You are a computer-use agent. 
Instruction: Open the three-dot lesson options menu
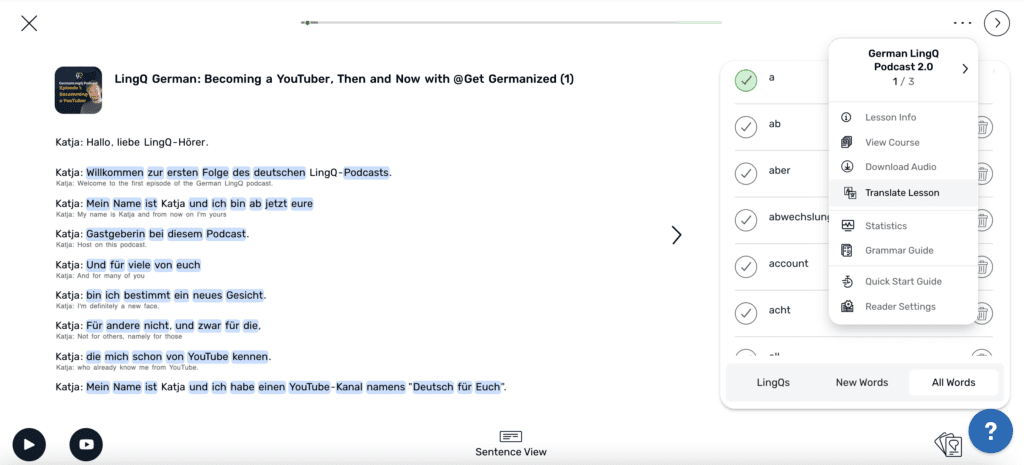(962, 22)
